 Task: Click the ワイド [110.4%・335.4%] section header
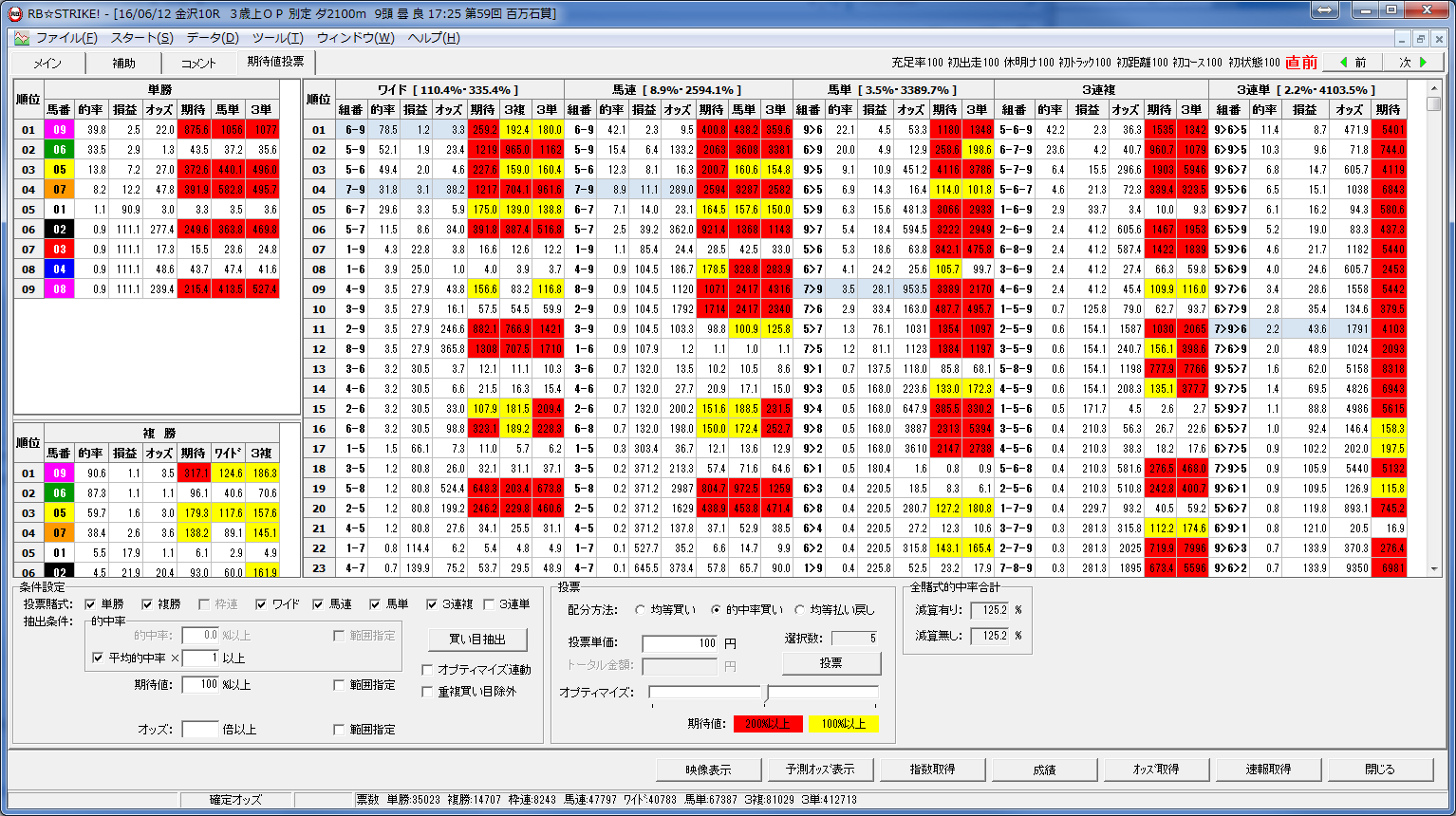(449, 90)
